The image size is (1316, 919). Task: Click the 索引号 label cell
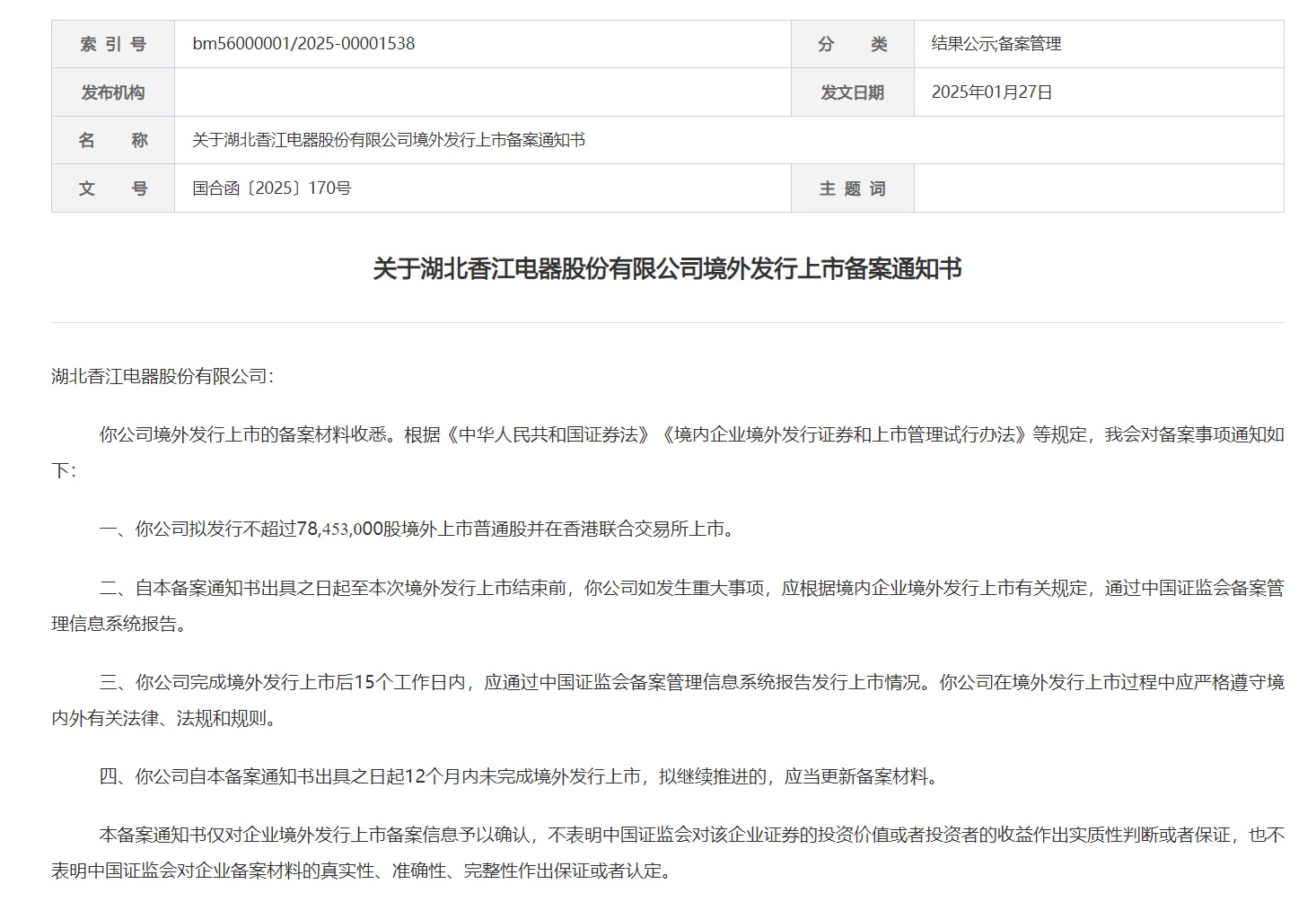(113, 44)
